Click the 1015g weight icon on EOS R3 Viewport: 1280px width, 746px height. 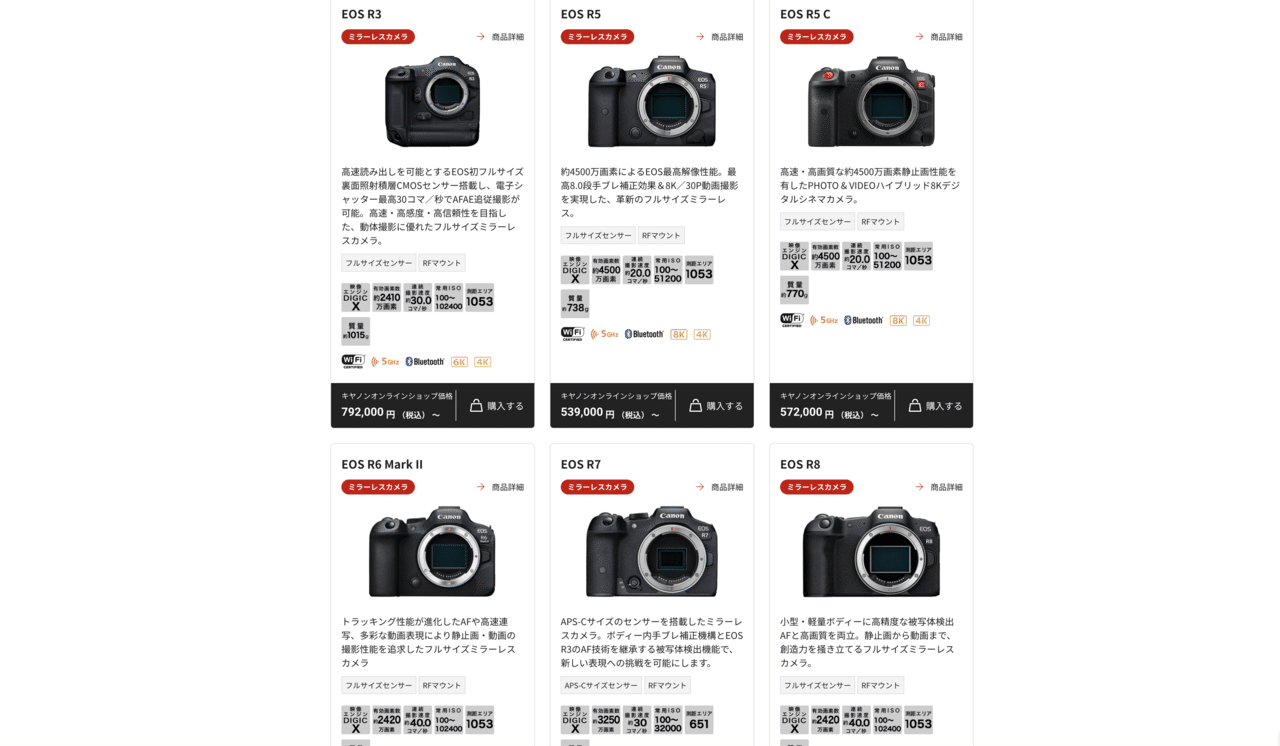[x=356, y=331]
